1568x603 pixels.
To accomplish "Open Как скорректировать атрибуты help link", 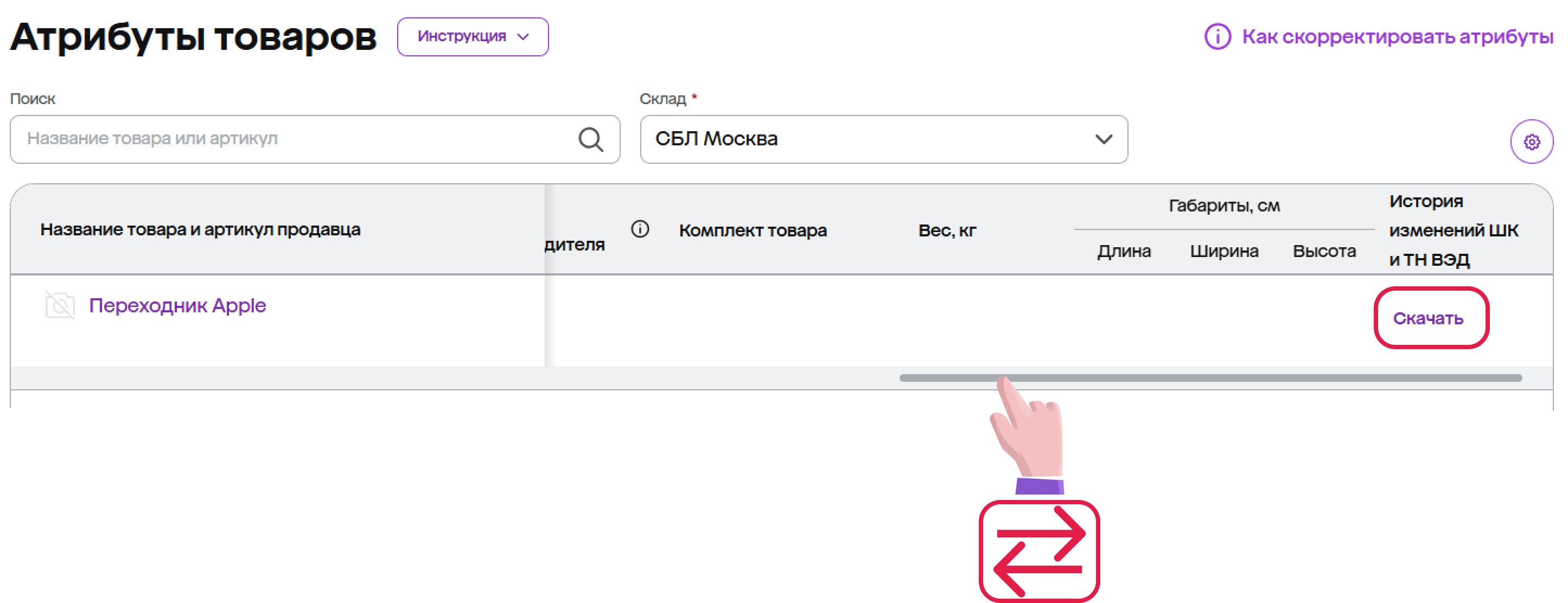I will (x=1397, y=36).
